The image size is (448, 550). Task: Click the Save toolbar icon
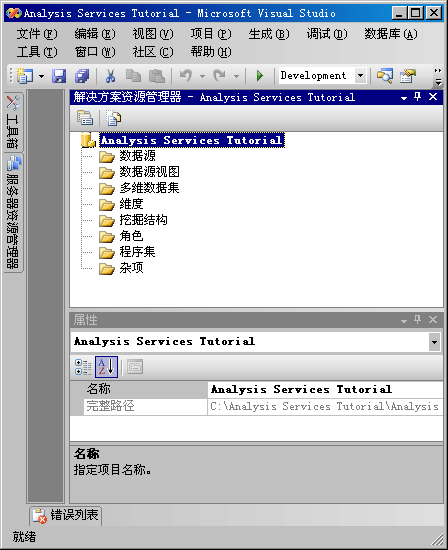pos(59,76)
